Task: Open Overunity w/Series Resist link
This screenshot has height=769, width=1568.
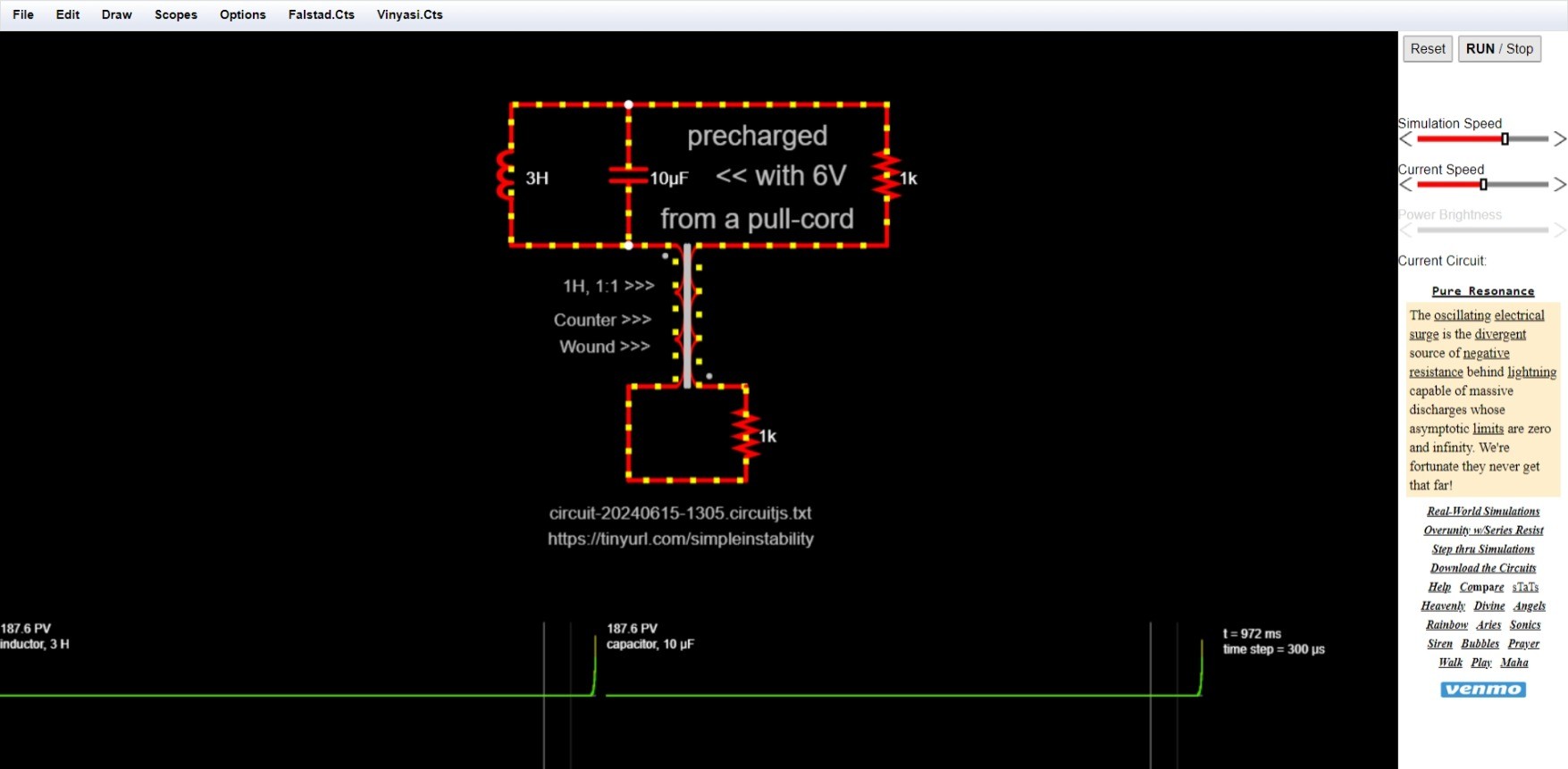Action: click(x=1483, y=531)
